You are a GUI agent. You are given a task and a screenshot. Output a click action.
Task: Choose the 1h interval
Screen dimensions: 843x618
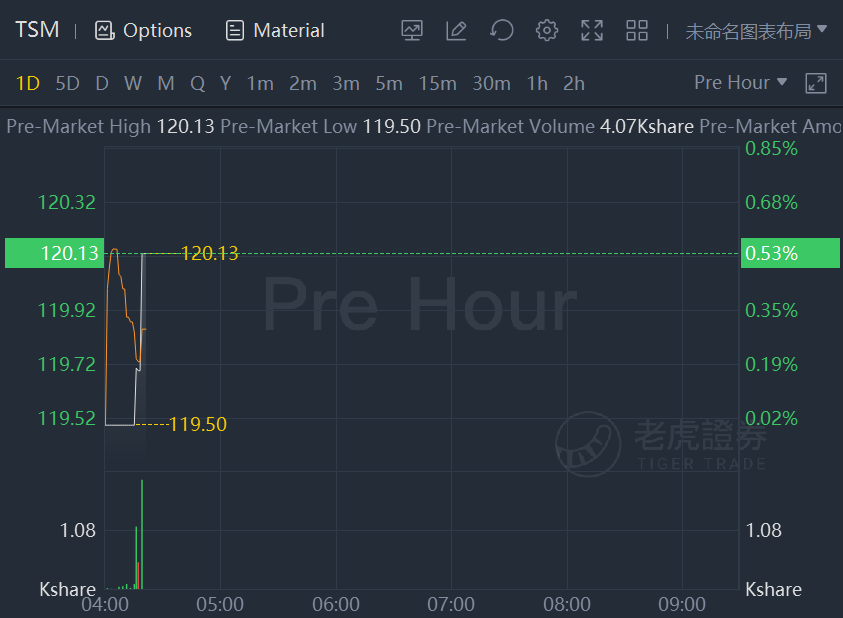[537, 83]
